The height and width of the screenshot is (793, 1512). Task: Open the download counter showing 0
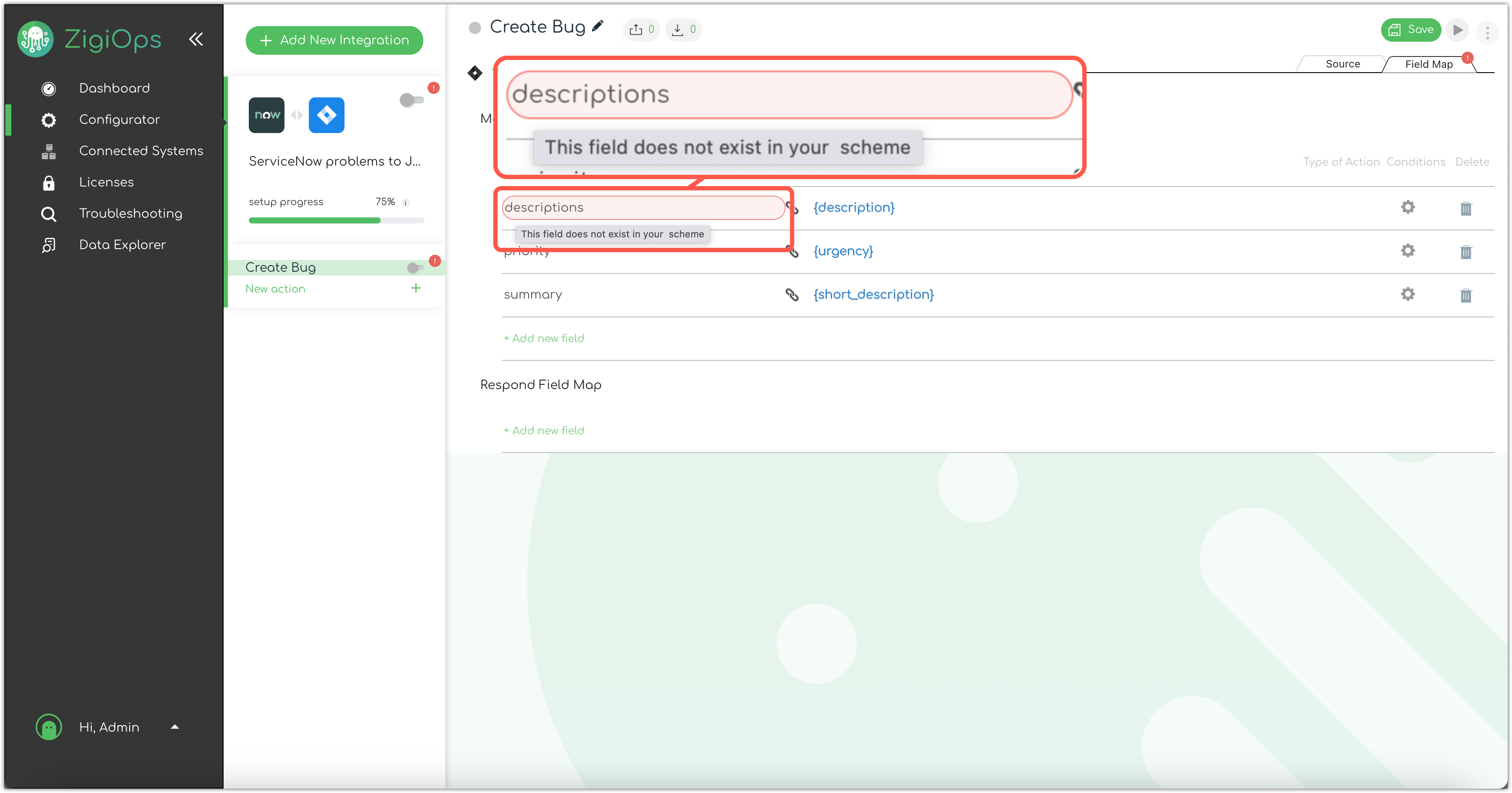pos(683,29)
